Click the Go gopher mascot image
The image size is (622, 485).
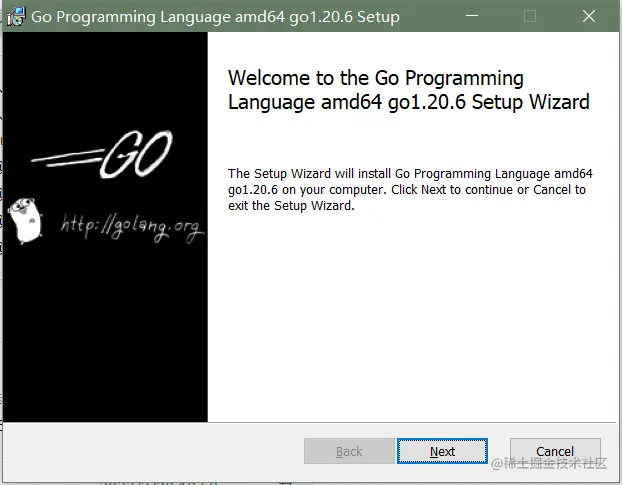(25, 220)
